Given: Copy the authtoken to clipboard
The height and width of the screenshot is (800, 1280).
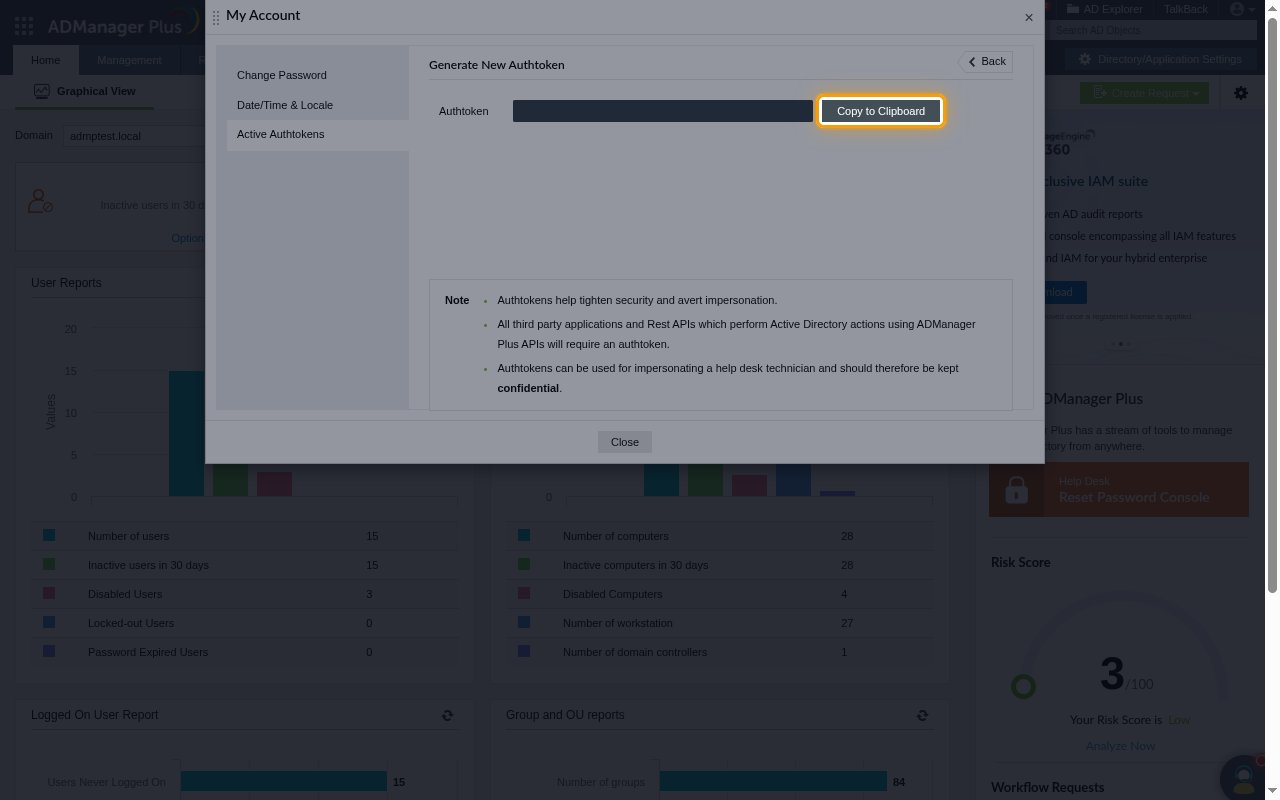Looking at the screenshot, I should pos(881,111).
